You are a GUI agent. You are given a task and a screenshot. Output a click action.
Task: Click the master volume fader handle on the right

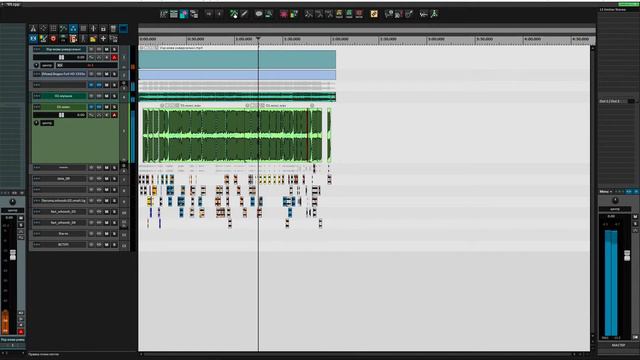click(627, 256)
